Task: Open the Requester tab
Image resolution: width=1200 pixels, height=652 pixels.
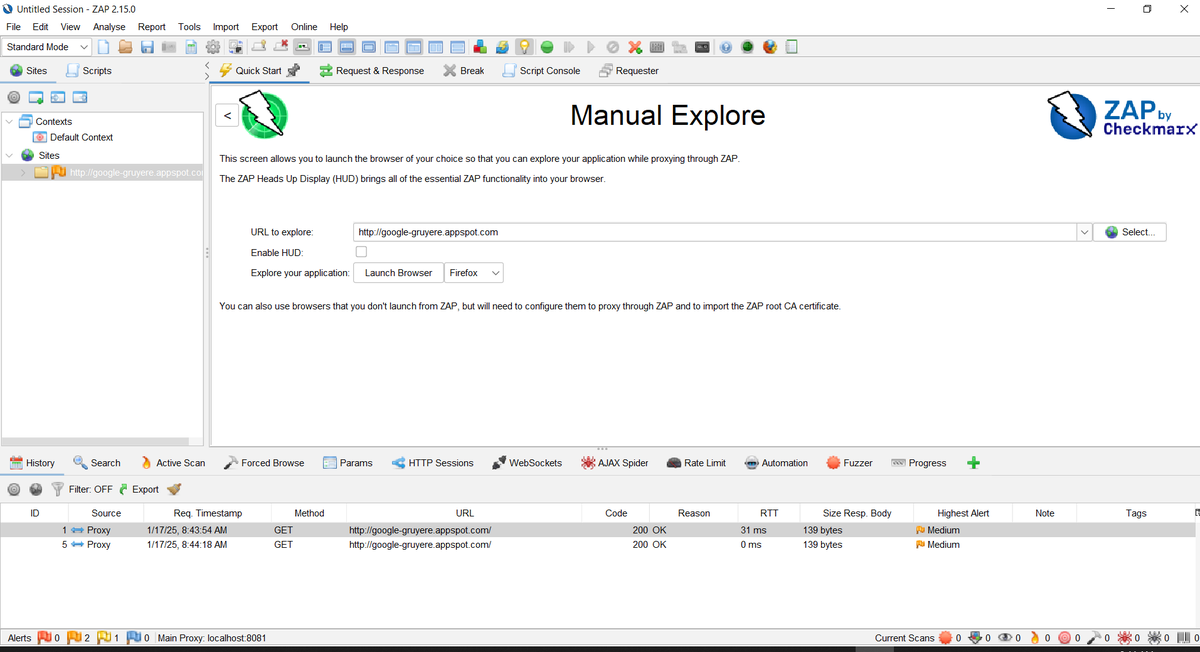Action: pos(628,71)
